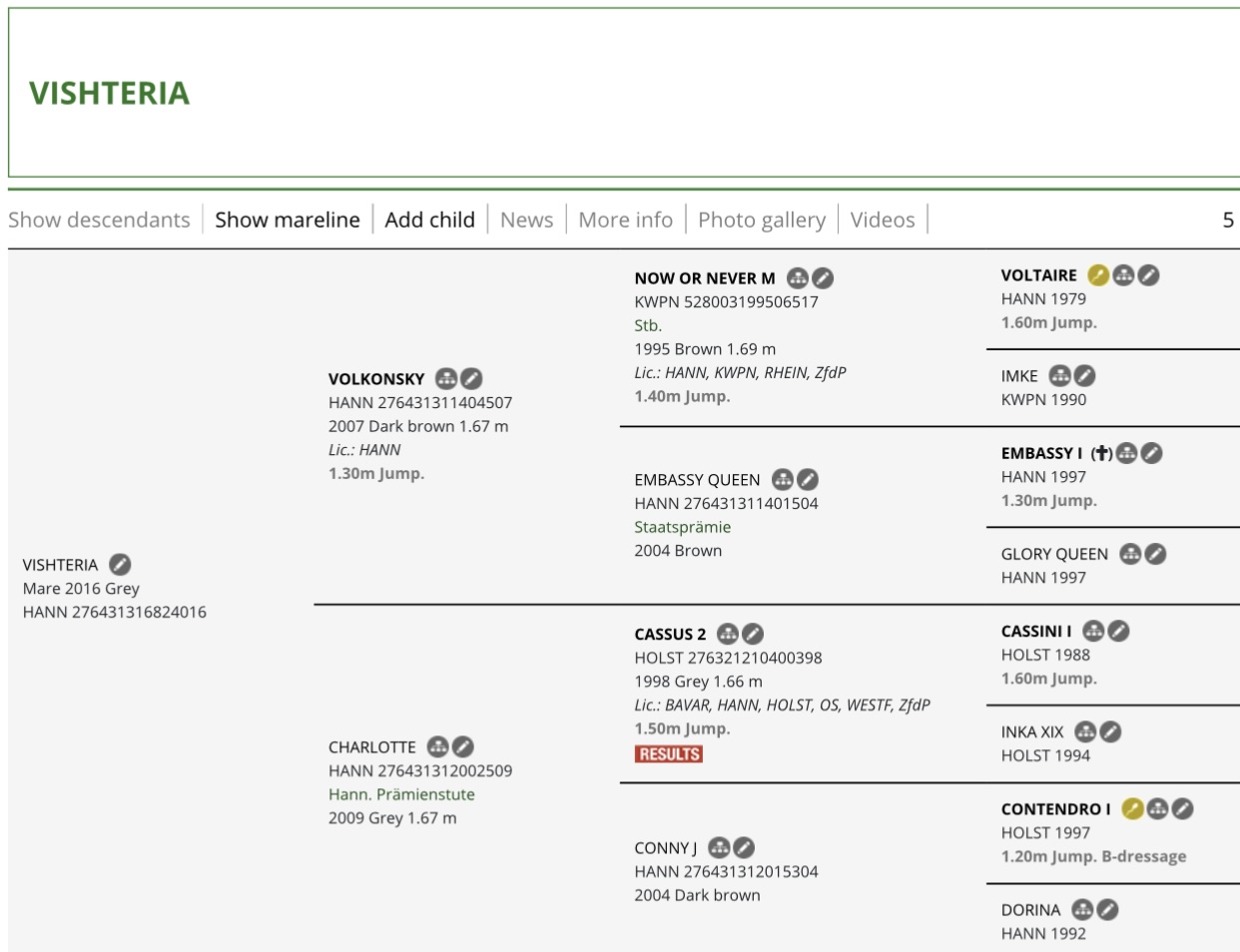This screenshot has width=1240, height=952.
Task: Open pedigree icon next to CHARLOTTE
Action: (x=437, y=746)
